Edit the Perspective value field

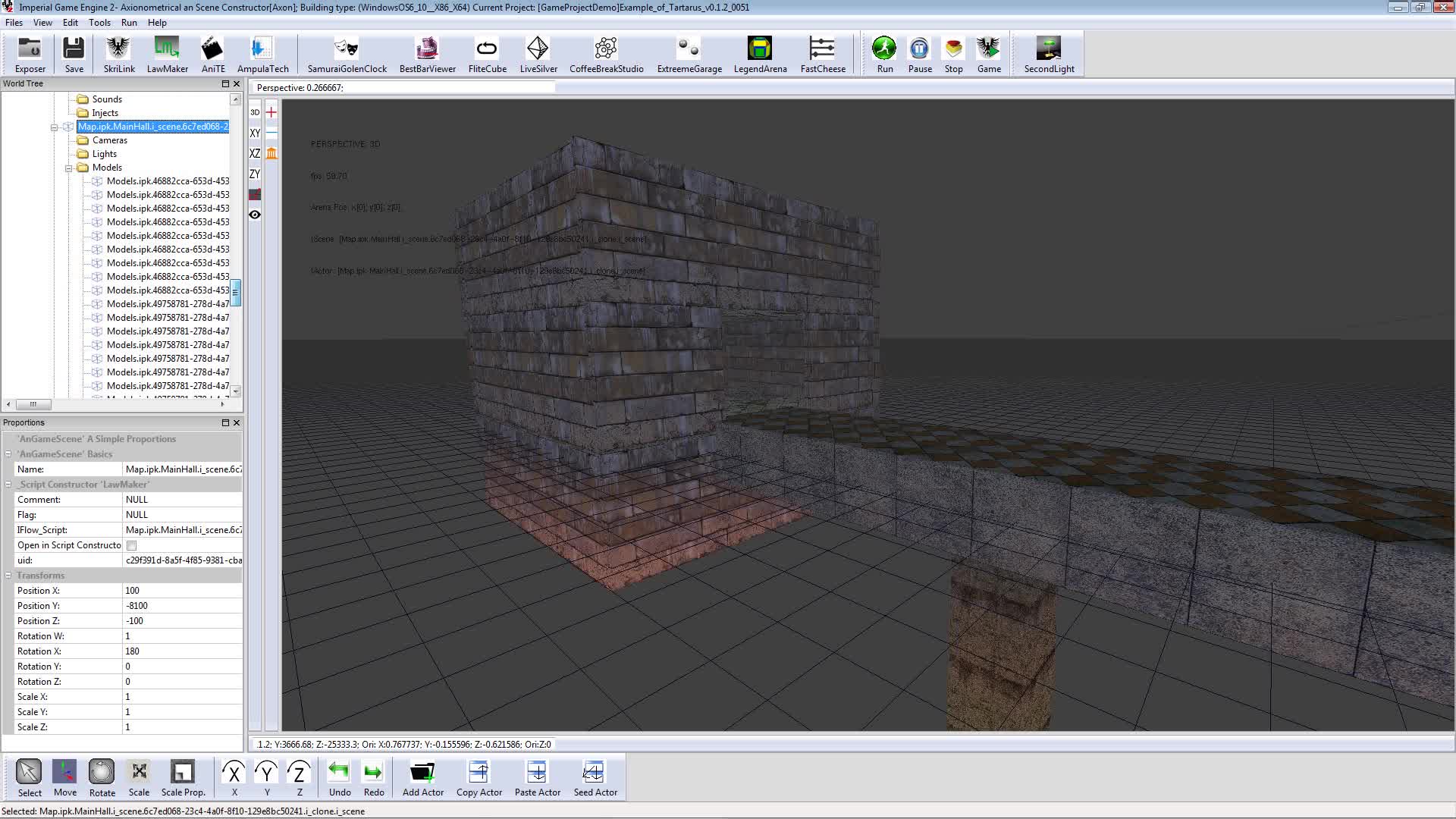pos(402,87)
